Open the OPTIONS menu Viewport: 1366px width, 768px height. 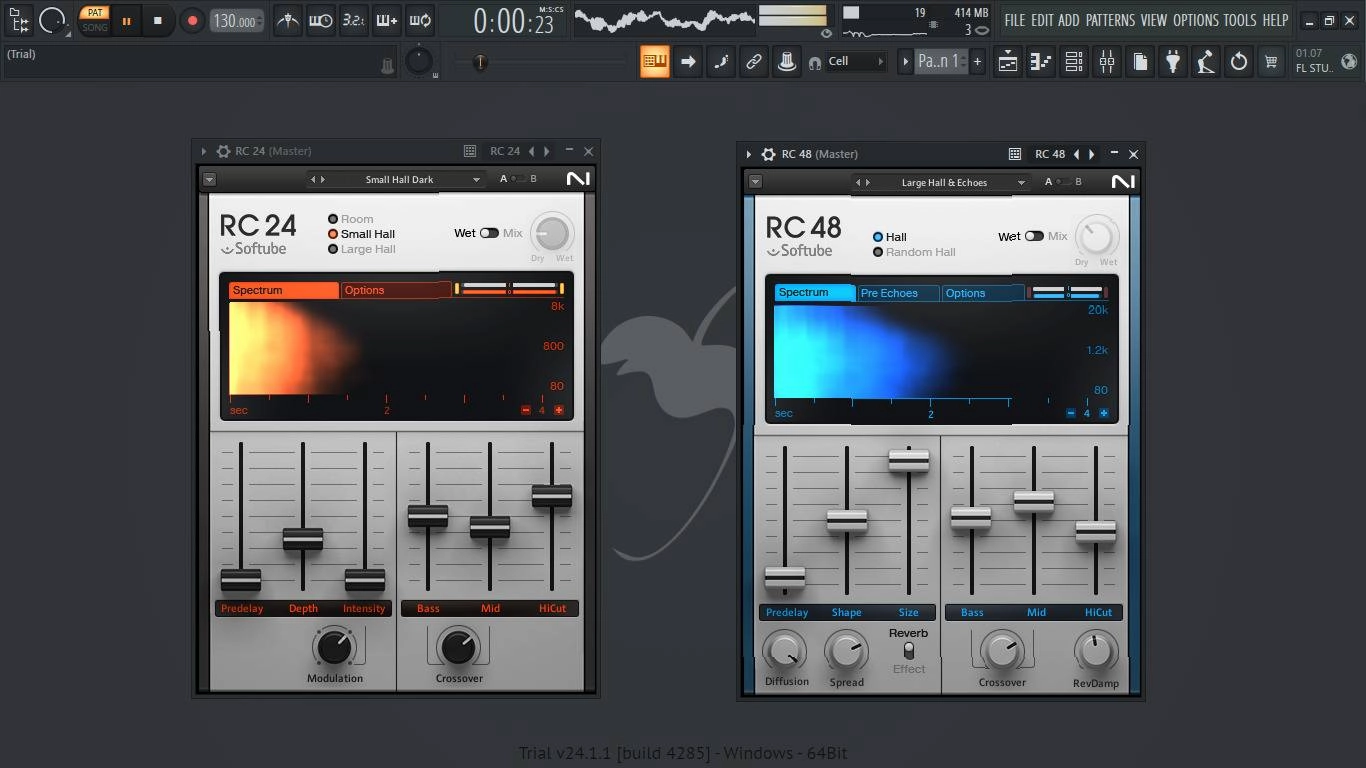(1196, 20)
